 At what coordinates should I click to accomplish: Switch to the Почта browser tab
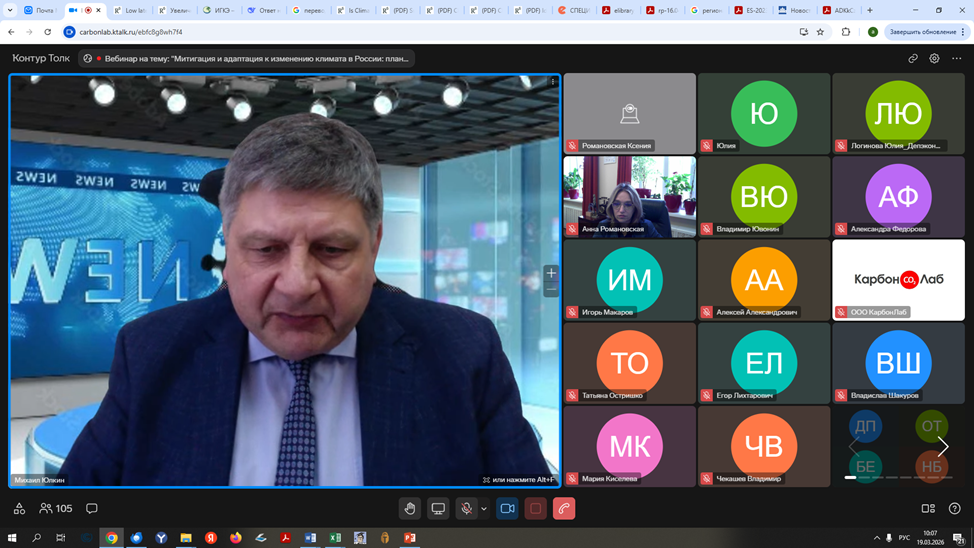click(40, 10)
